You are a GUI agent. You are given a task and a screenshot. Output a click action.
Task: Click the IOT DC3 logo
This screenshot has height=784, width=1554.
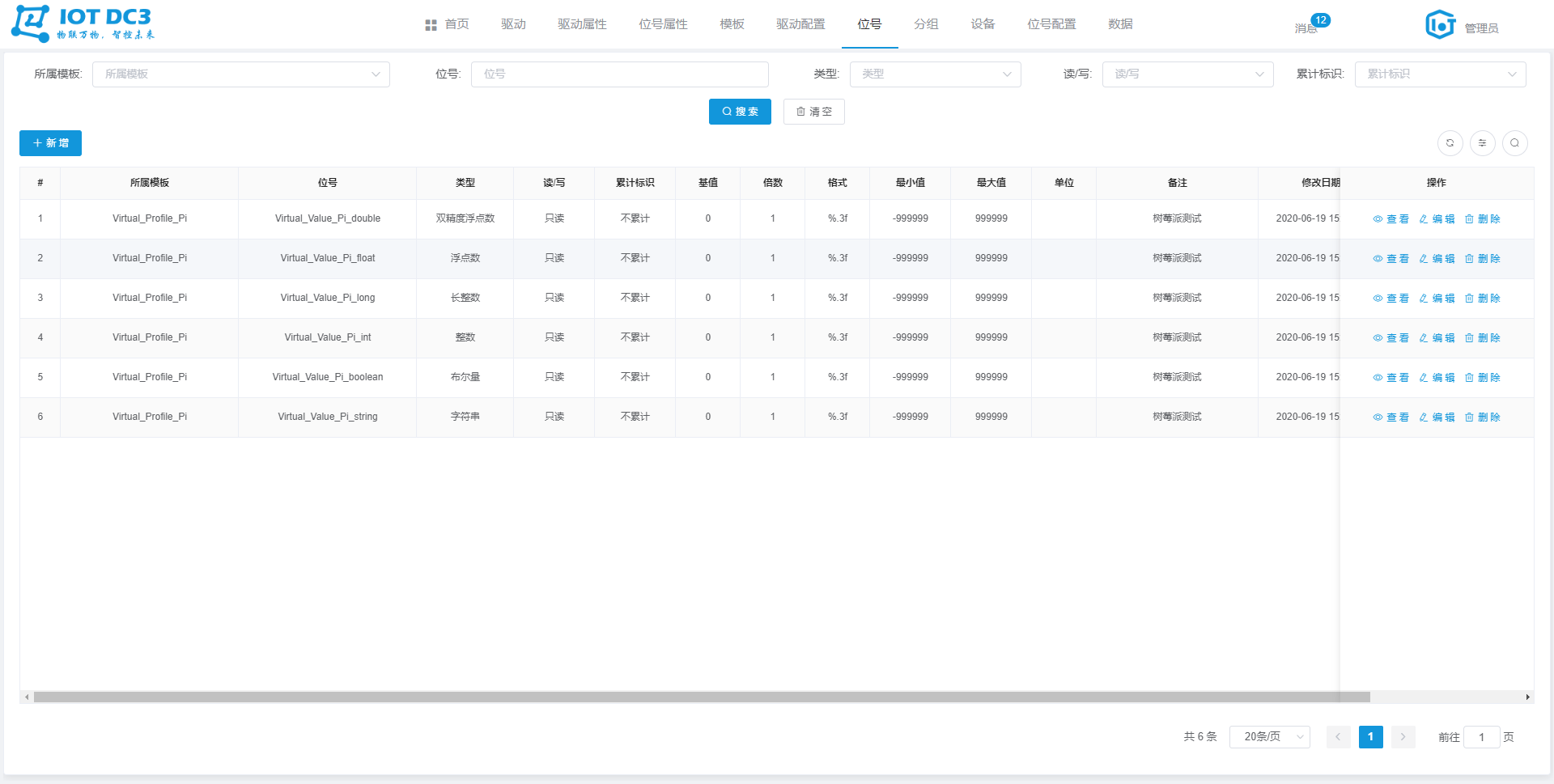coord(83,23)
